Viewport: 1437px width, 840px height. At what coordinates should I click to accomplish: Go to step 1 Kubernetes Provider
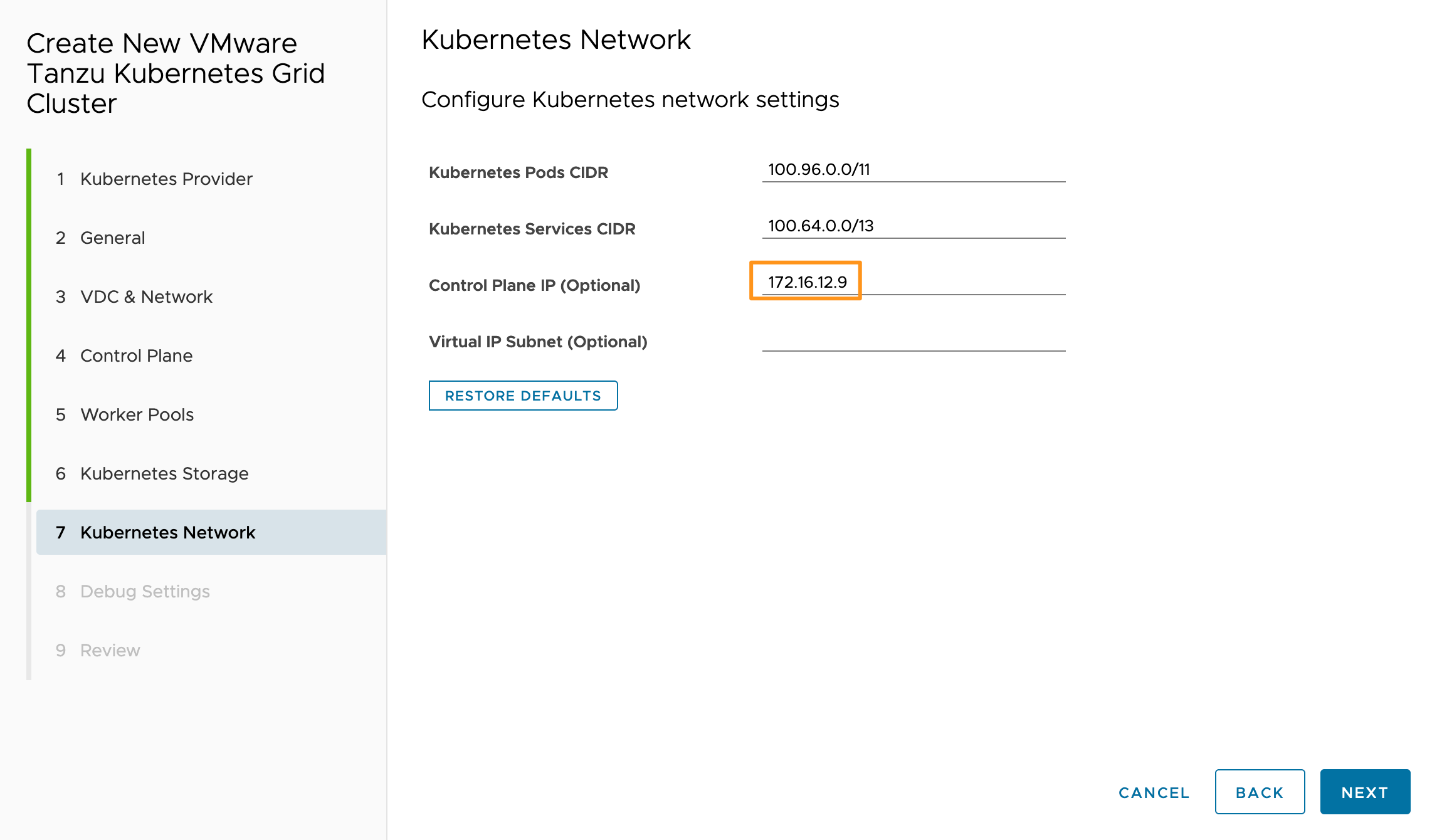click(154, 179)
